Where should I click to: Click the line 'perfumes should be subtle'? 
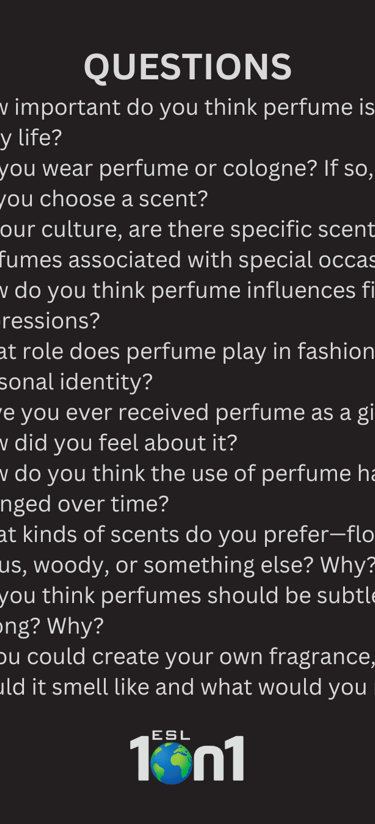[x=188, y=595]
